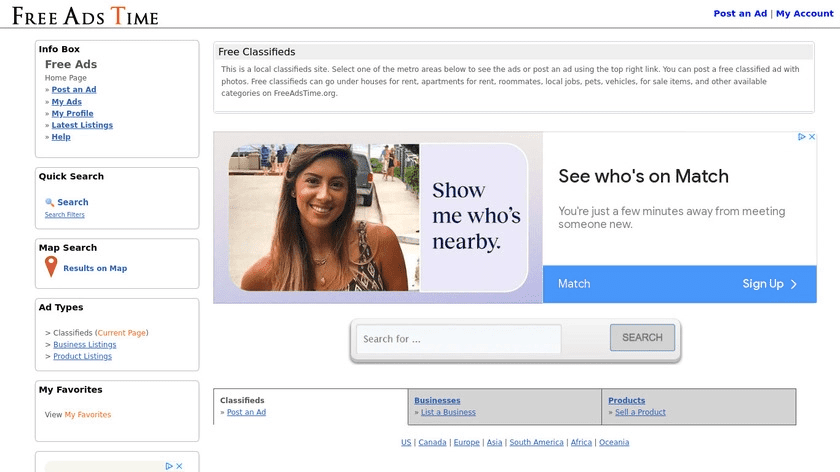Open Business Listings in Ad Types
The width and height of the screenshot is (840, 472).
tap(85, 344)
